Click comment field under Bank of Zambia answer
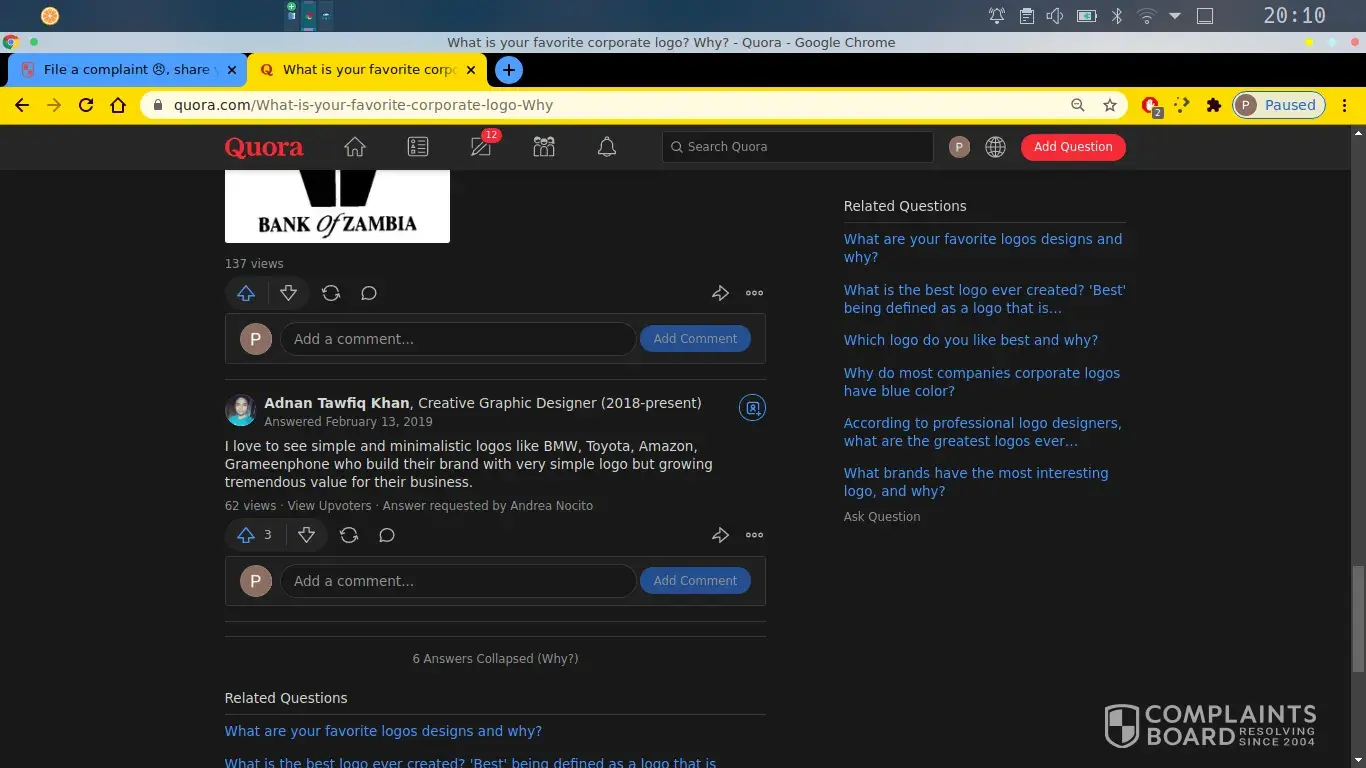The width and height of the screenshot is (1366, 768). click(x=458, y=339)
